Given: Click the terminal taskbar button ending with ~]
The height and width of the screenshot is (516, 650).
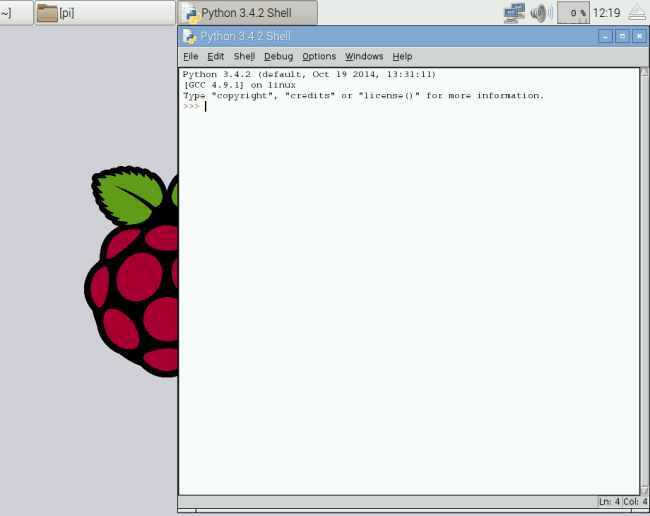Looking at the screenshot, I should coord(16,13).
